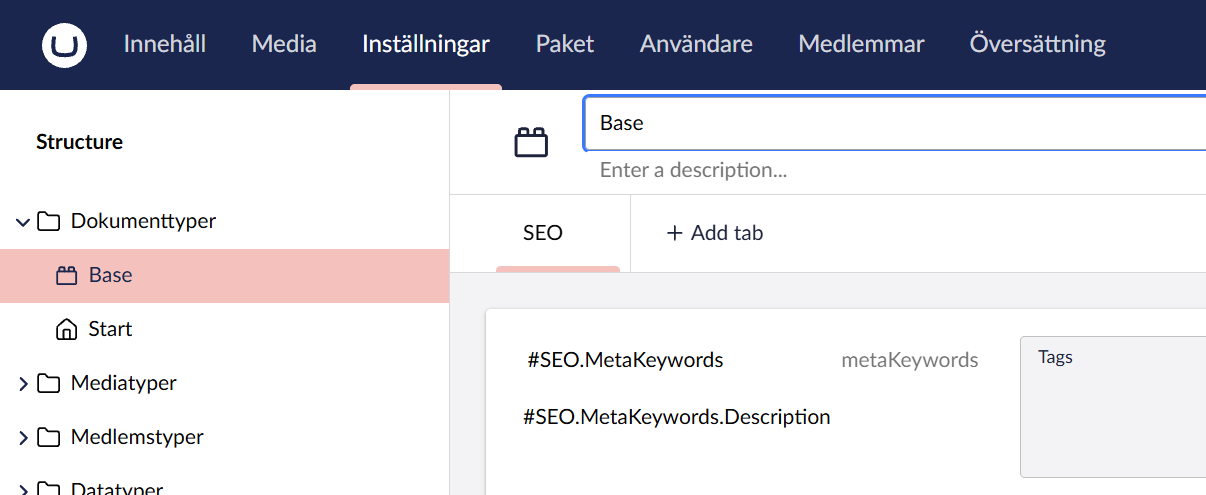
Task: Click the plus icon beside Add tab
Action: click(x=674, y=233)
